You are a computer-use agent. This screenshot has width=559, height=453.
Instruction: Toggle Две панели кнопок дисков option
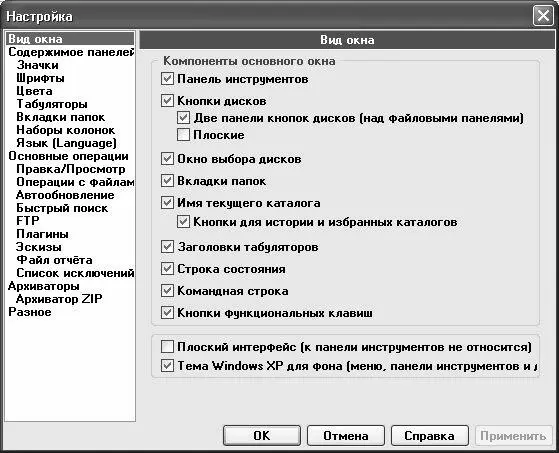[183, 118]
